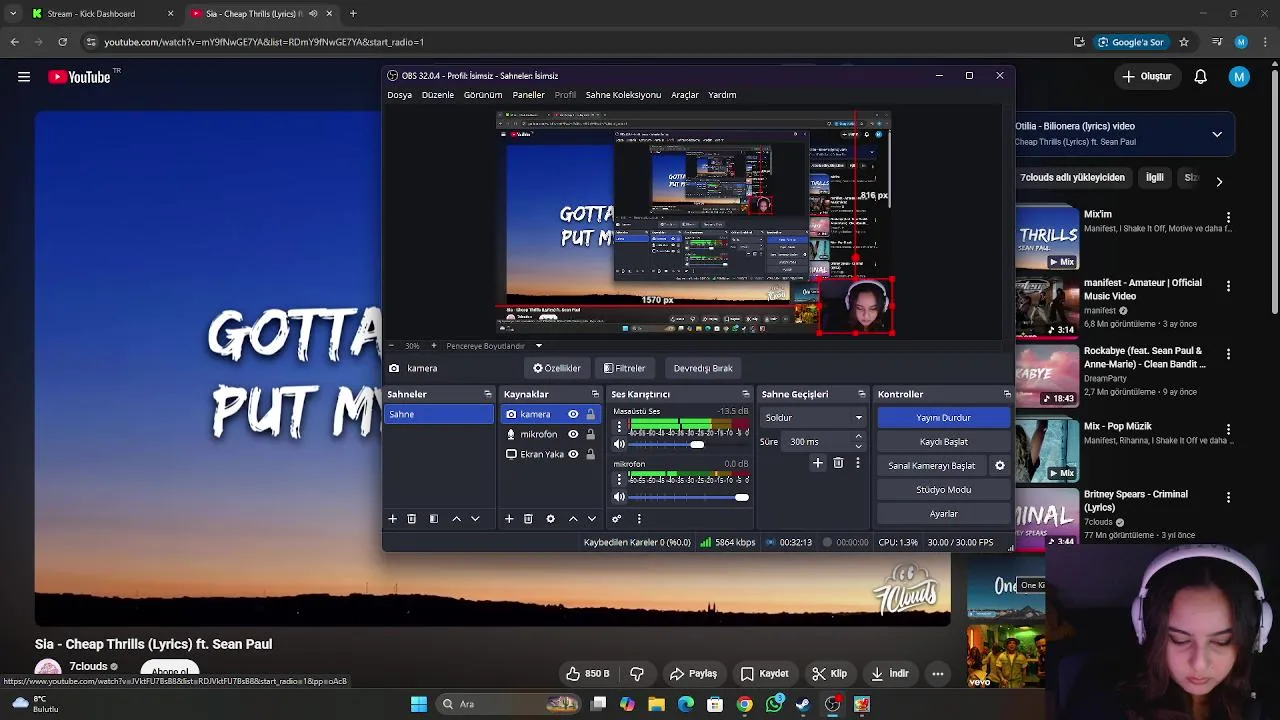This screenshot has height=720, width=1280.
Task: Toggle visibility of mikrofon source
Action: [573, 434]
